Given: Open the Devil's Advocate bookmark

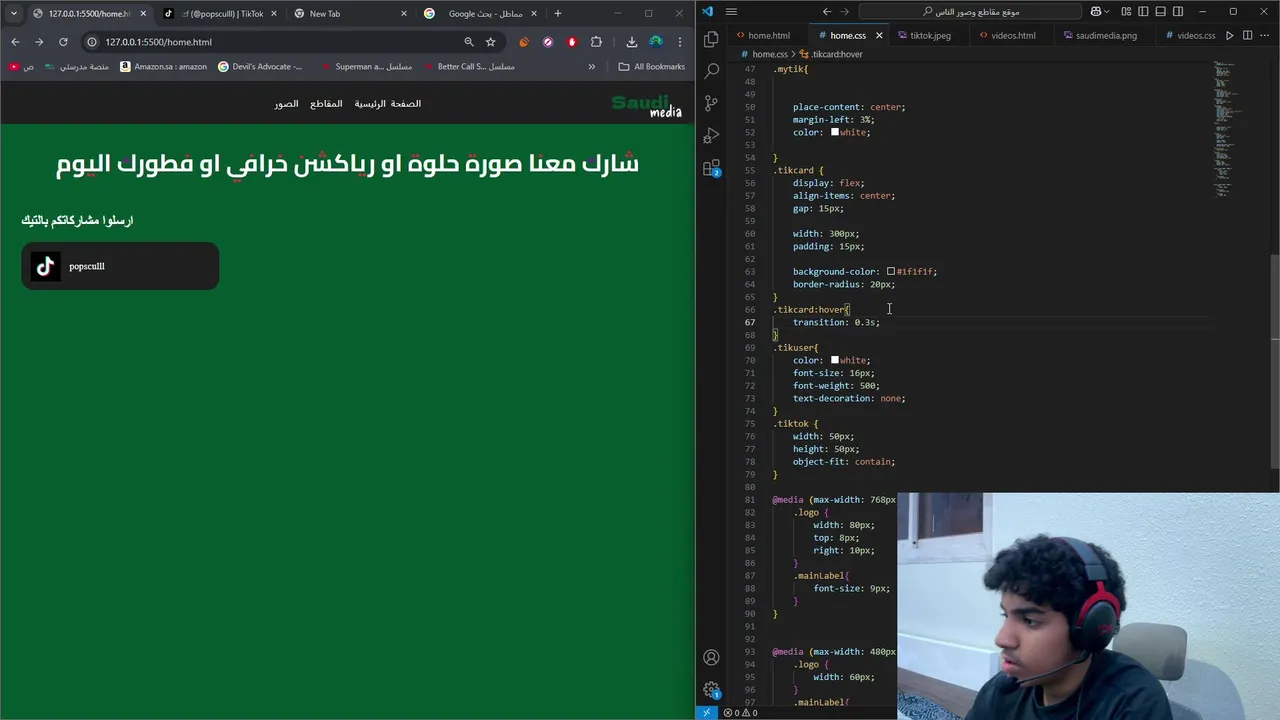Looking at the screenshot, I should pyautogui.click(x=260, y=66).
